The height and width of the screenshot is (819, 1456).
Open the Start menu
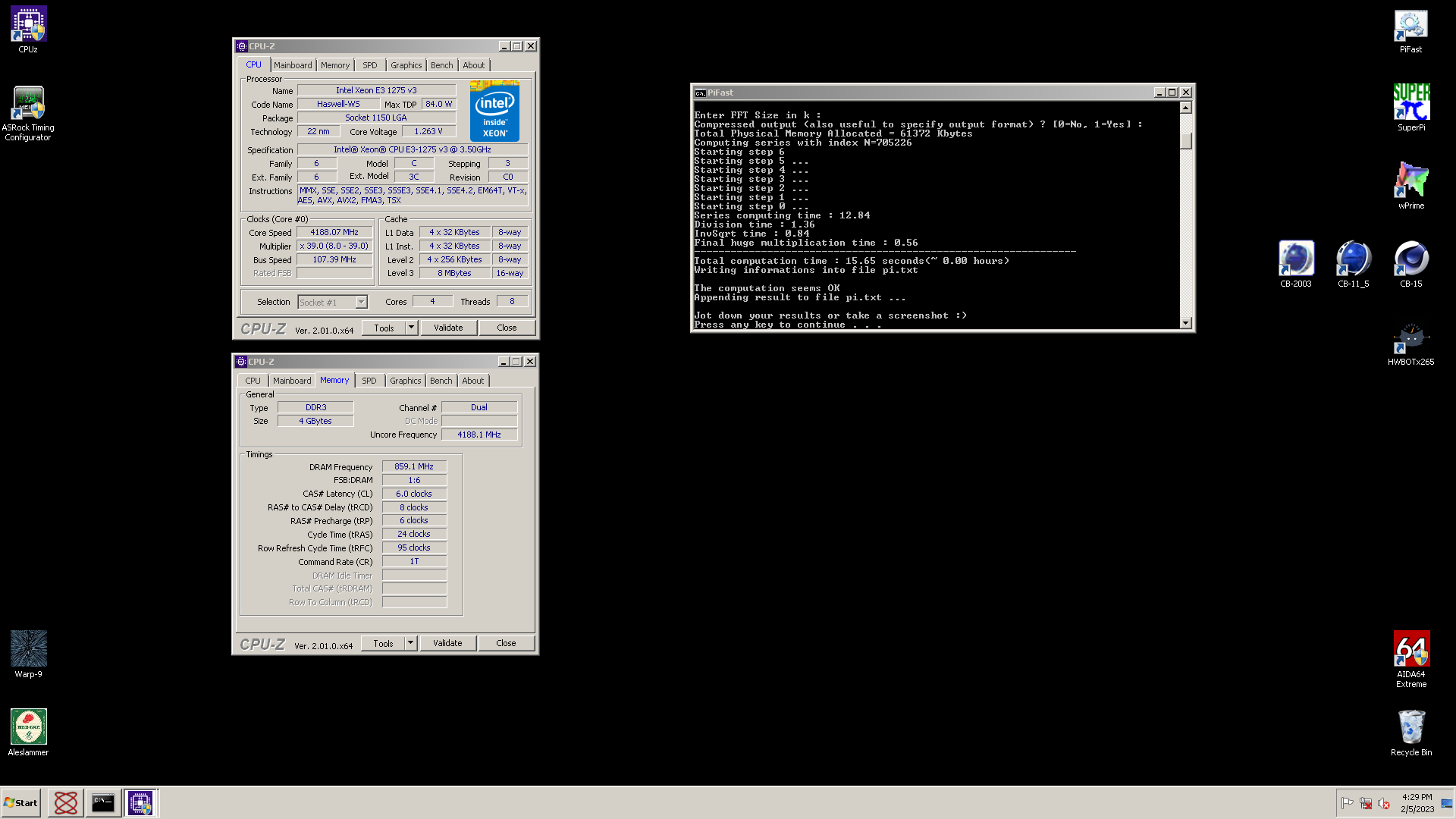coord(20,802)
